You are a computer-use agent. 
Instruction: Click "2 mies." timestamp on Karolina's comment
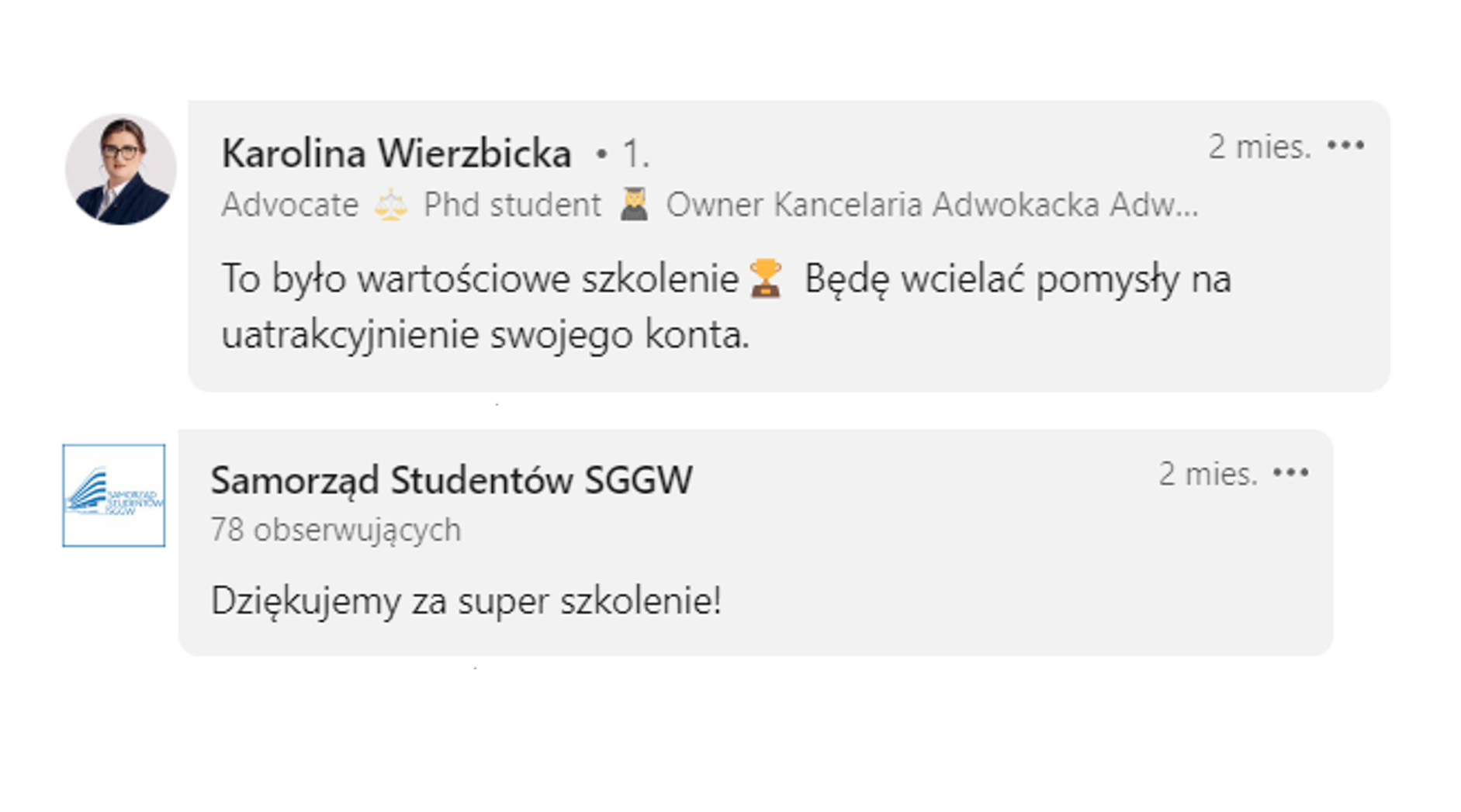(x=1258, y=147)
